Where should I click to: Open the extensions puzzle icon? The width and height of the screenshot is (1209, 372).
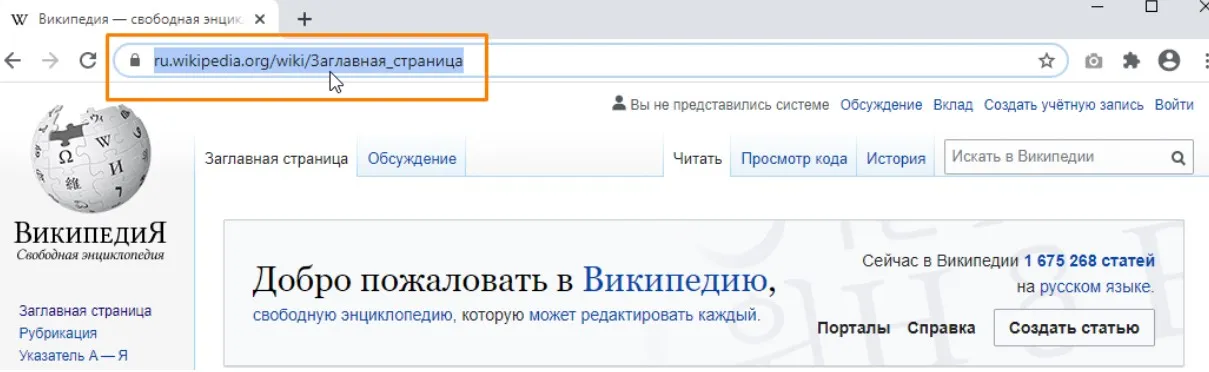1131,61
